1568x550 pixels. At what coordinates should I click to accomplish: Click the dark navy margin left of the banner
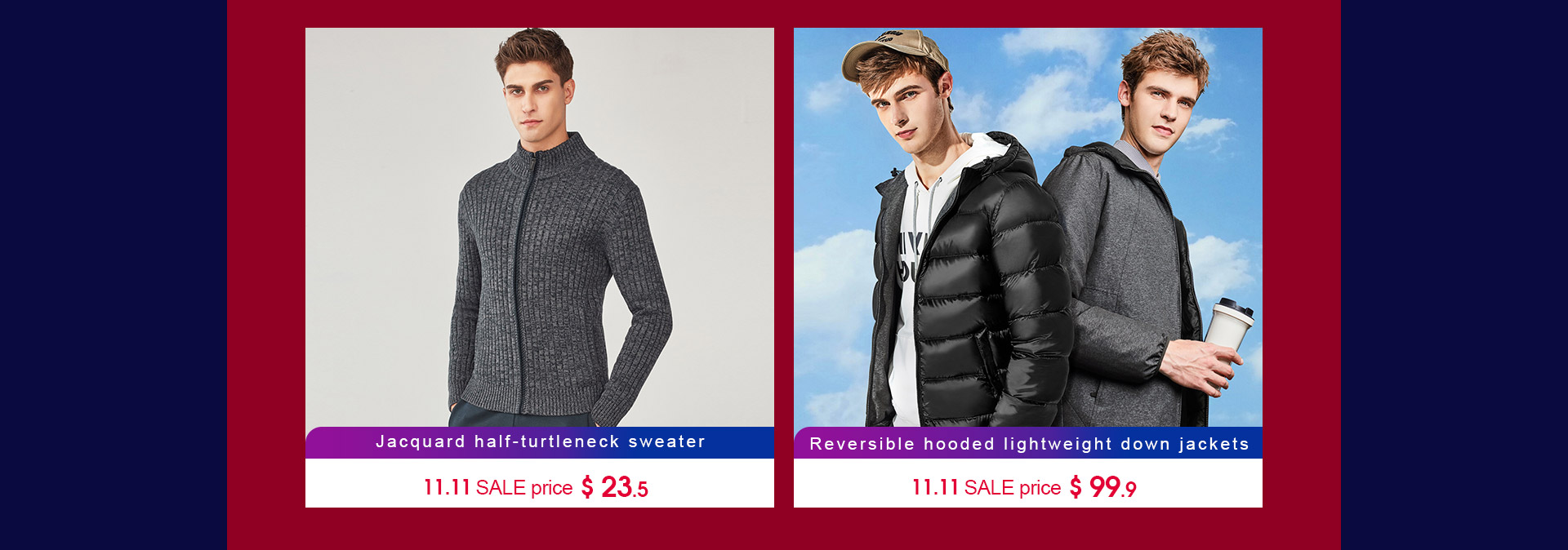point(114,275)
